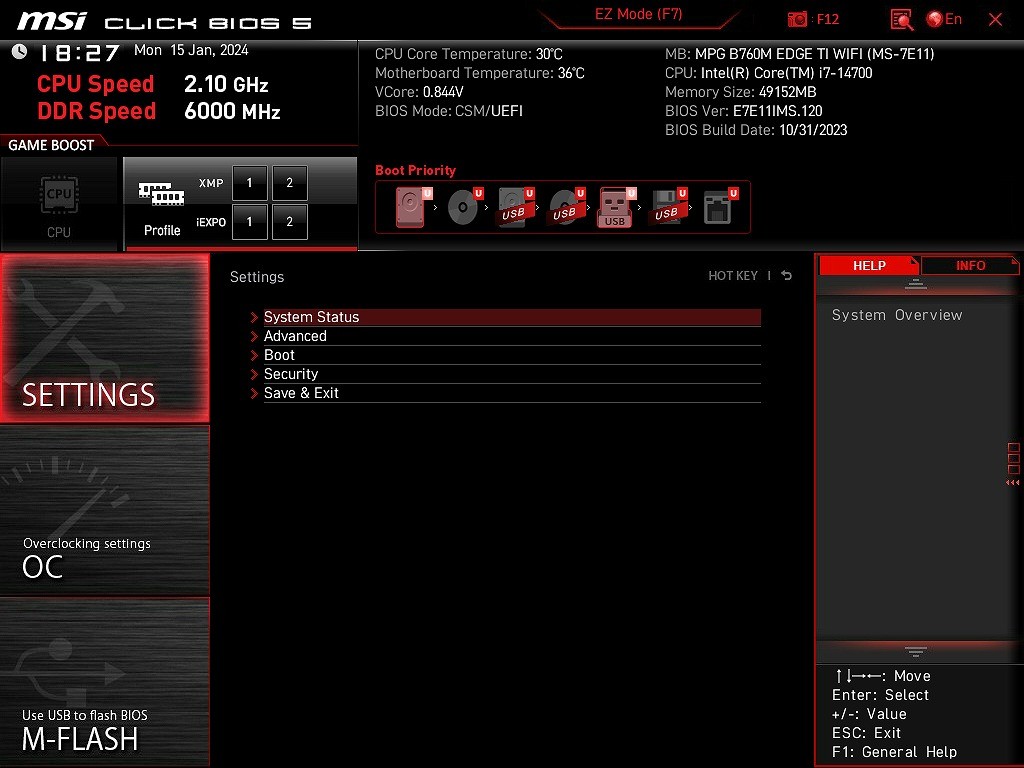
Task: Click the System Overview help text
Action: [897, 315]
